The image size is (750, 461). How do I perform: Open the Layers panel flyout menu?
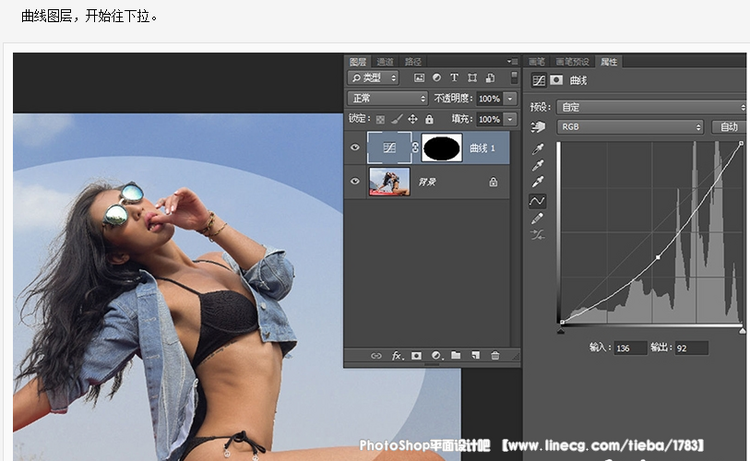pos(512,61)
